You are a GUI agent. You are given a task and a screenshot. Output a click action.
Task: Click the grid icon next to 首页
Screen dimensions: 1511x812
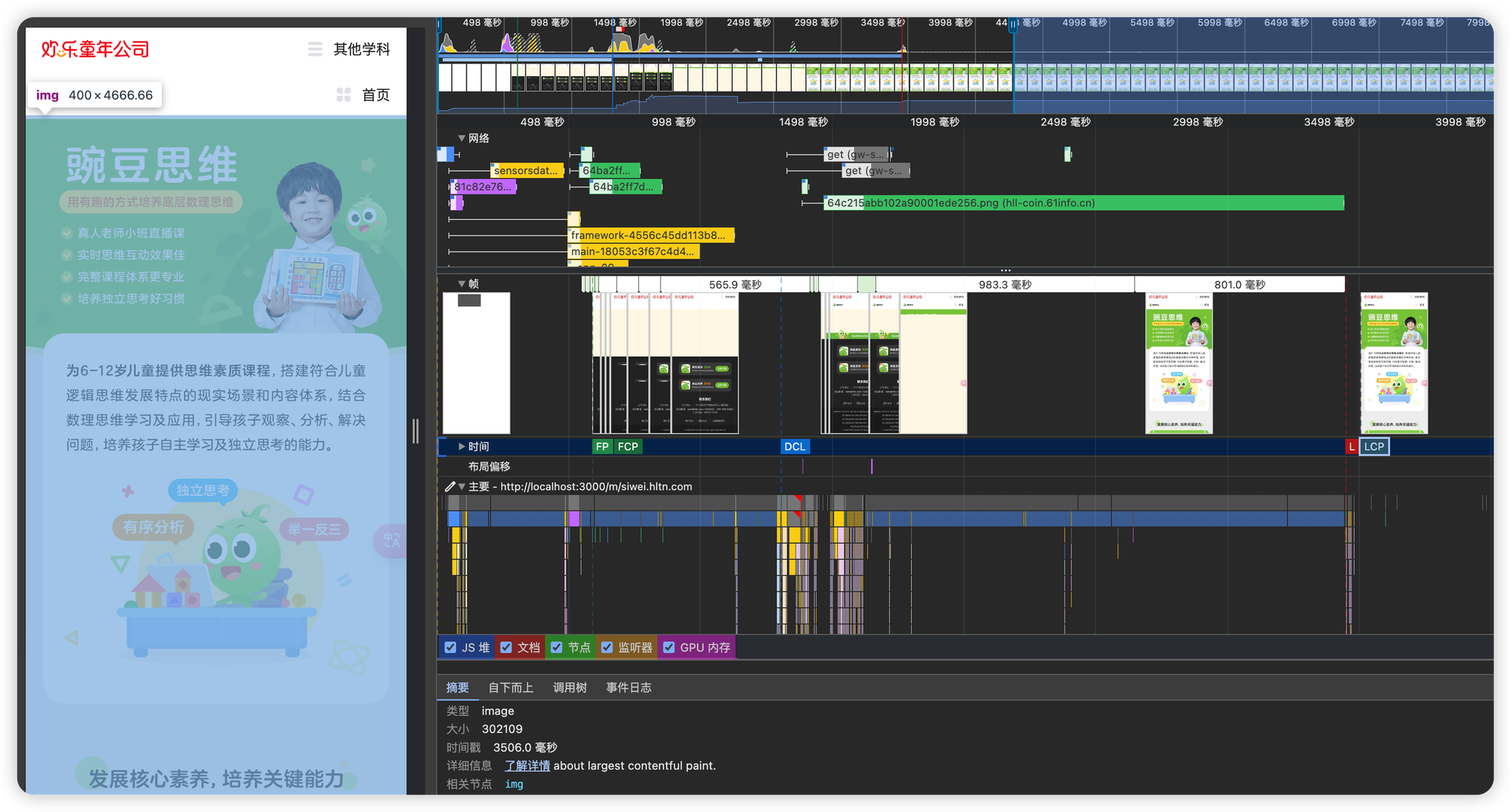(x=344, y=94)
